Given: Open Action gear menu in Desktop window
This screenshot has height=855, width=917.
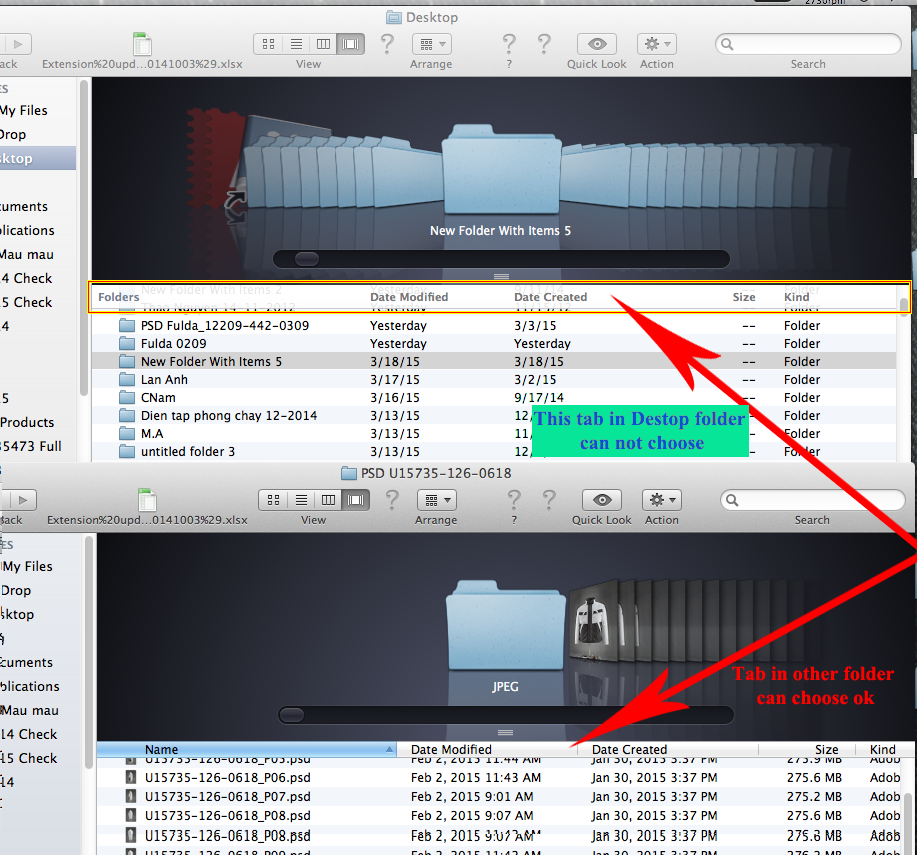Looking at the screenshot, I should click(x=657, y=44).
